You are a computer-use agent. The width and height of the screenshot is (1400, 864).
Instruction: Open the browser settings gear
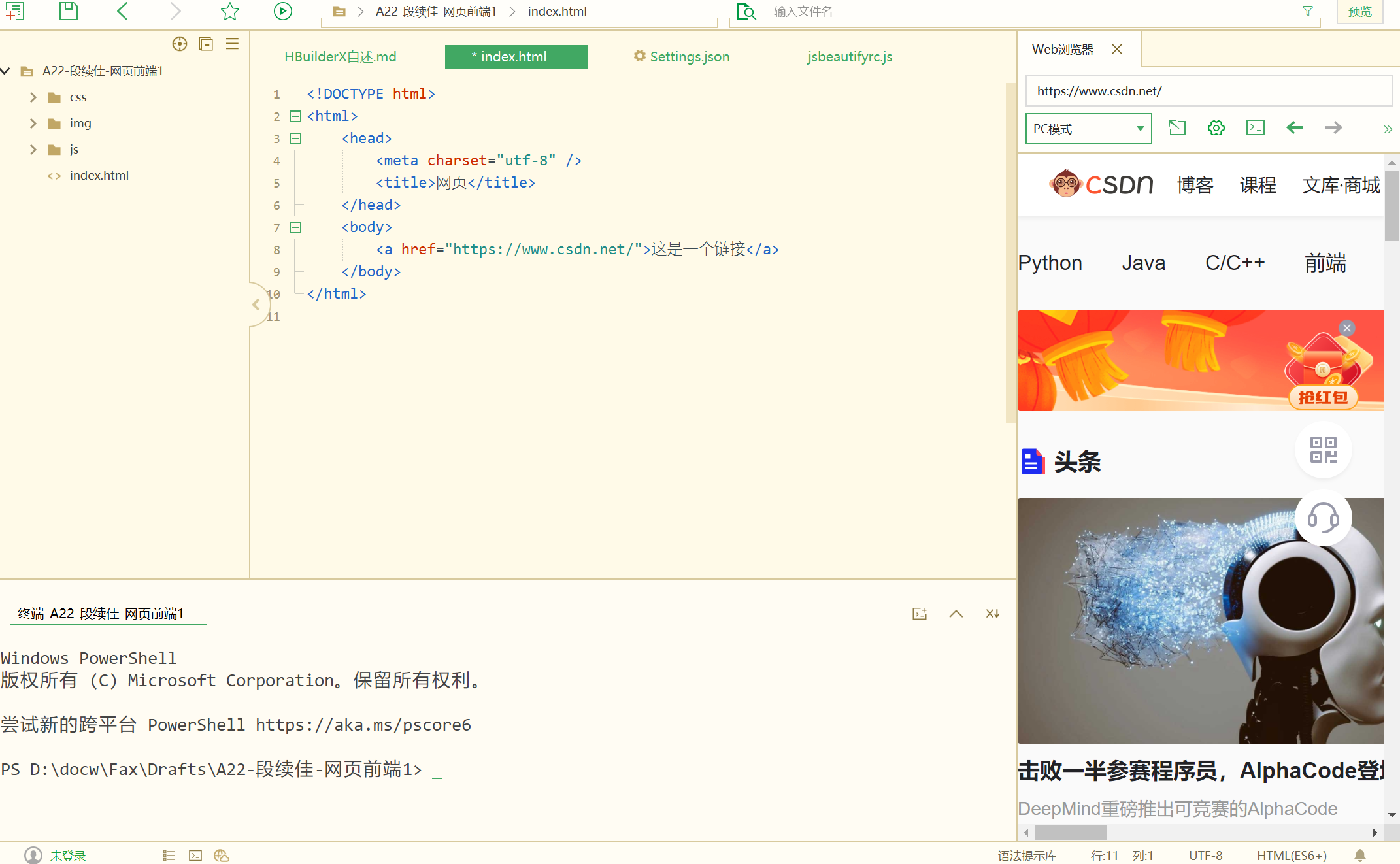point(1216,128)
